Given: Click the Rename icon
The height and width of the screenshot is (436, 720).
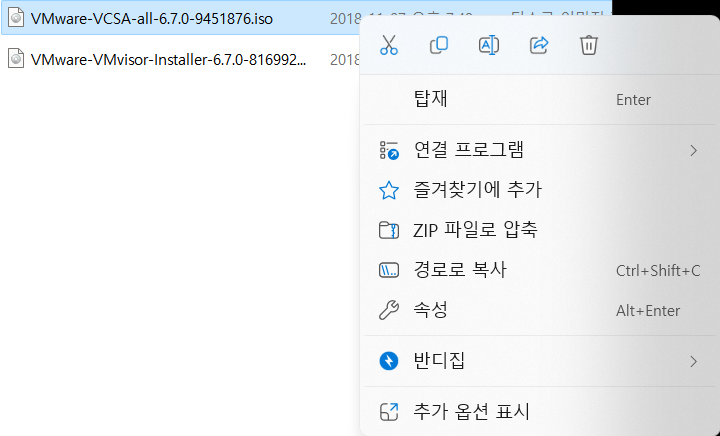Looking at the screenshot, I should tap(489, 45).
